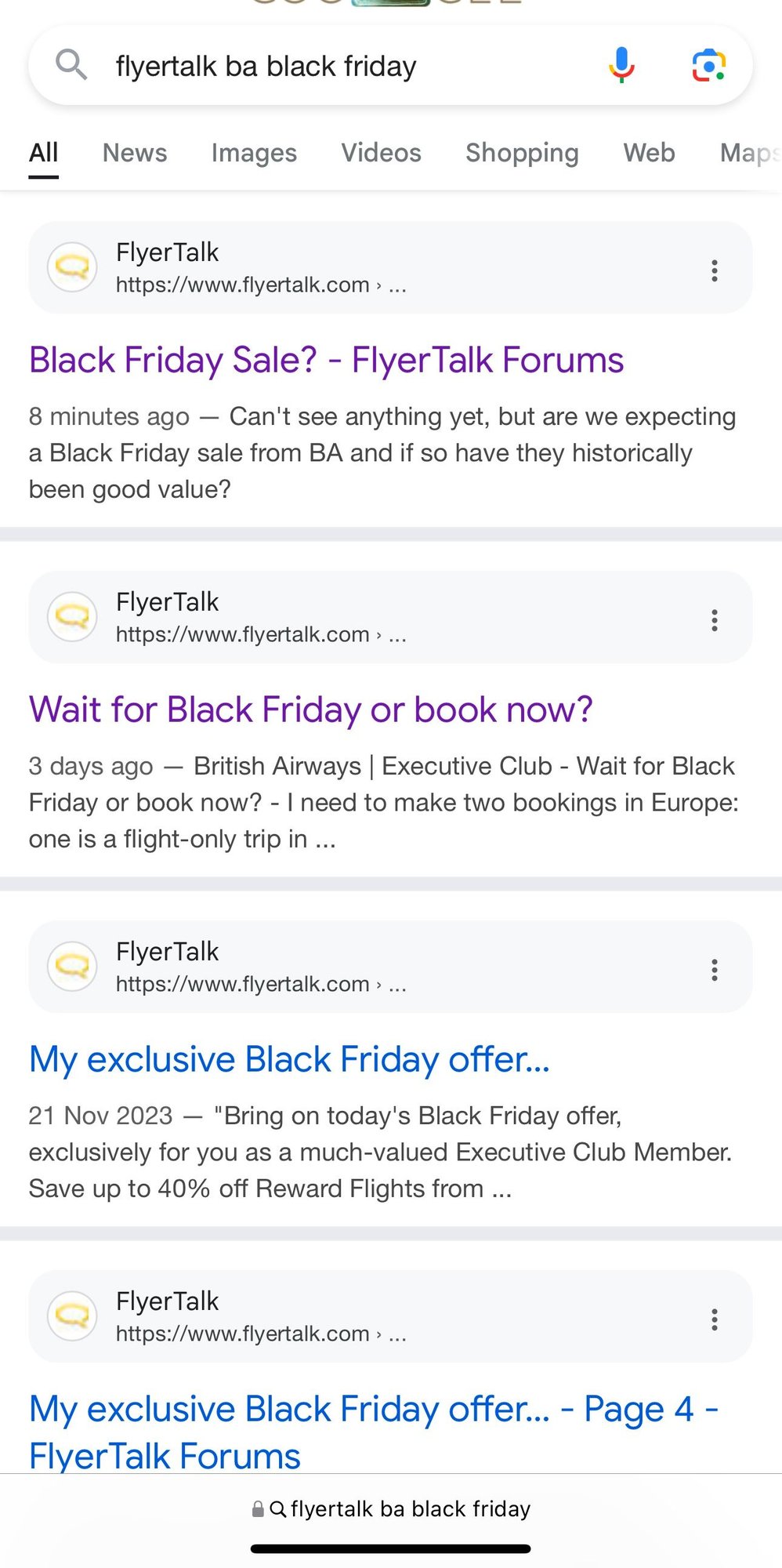782x1568 pixels.
Task: Open the three-dot menu on the last result
Action: [714, 1319]
